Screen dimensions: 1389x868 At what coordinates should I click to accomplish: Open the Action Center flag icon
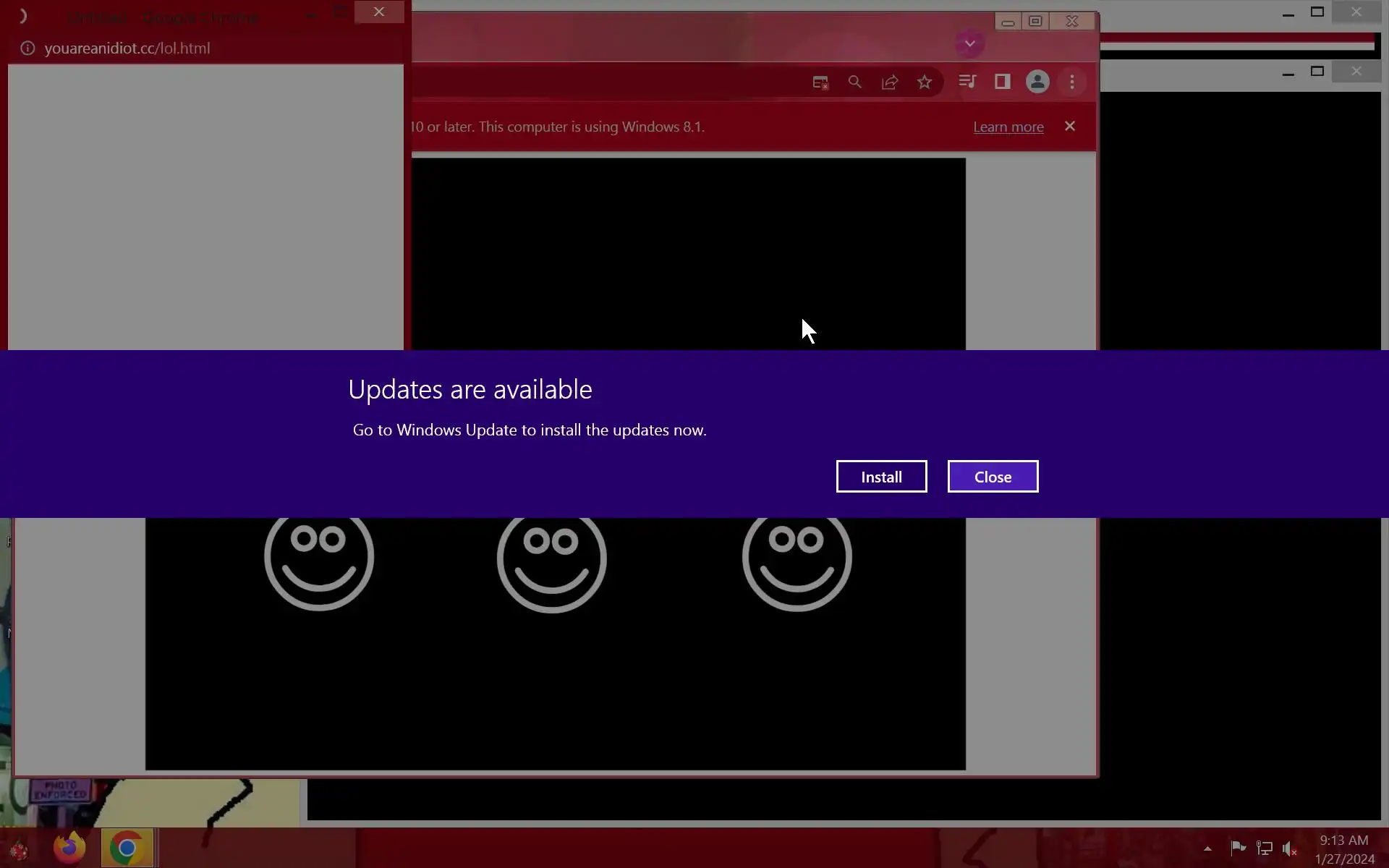pos(1238,848)
